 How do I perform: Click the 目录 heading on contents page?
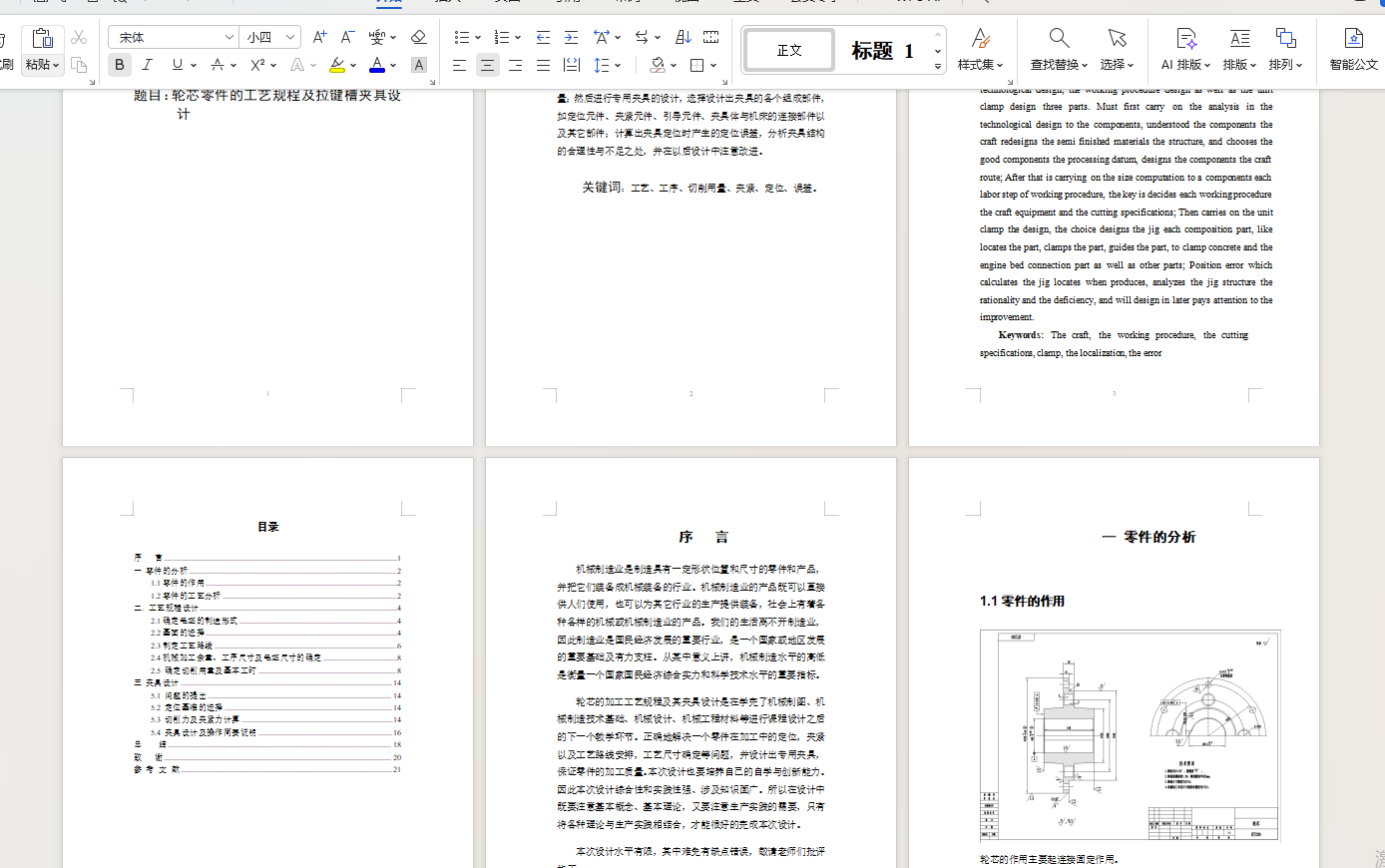tap(268, 527)
